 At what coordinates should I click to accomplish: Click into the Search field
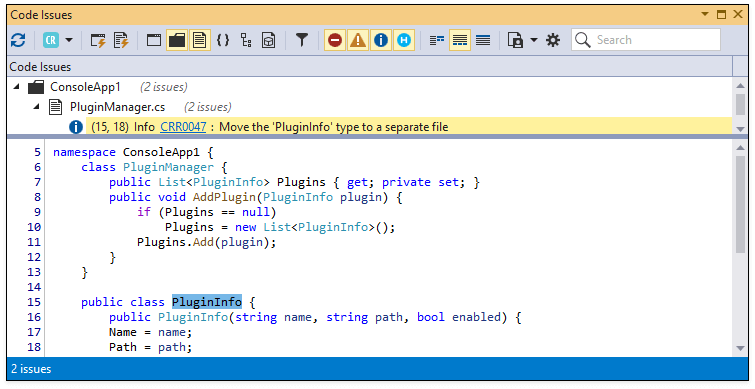[646, 40]
